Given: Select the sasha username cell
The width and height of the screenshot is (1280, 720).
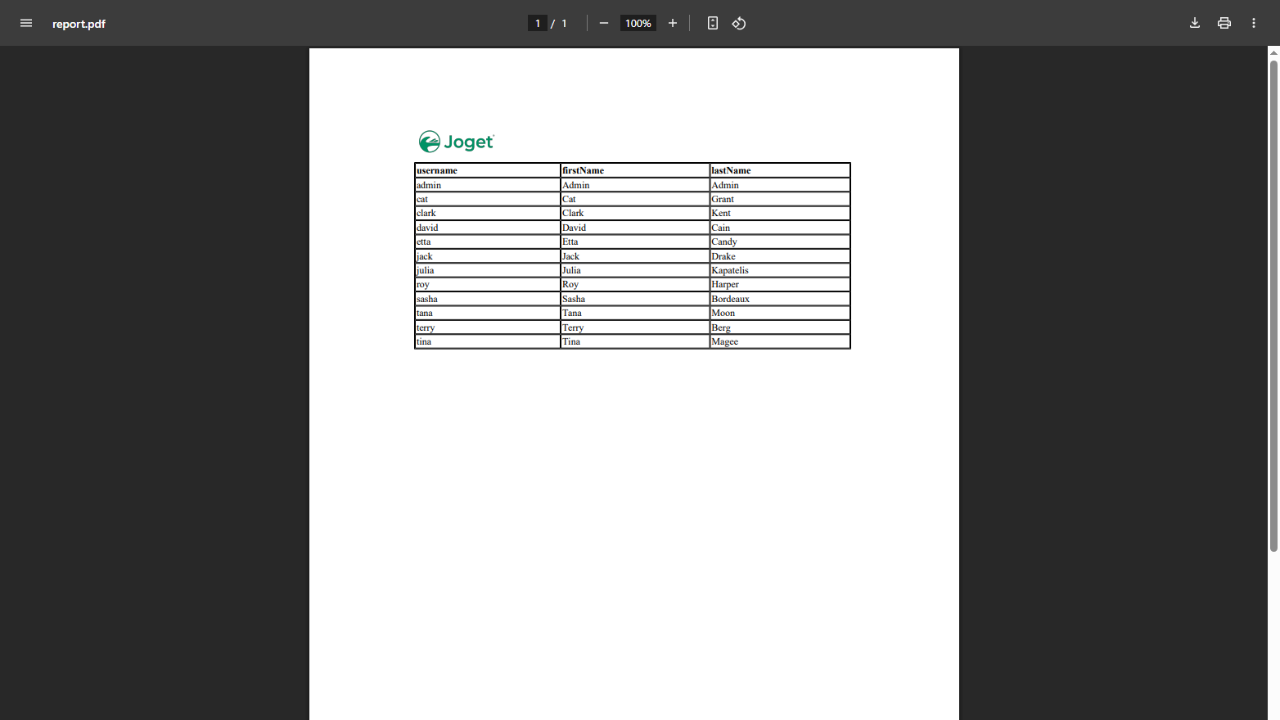Looking at the screenshot, I should coord(427,299).
